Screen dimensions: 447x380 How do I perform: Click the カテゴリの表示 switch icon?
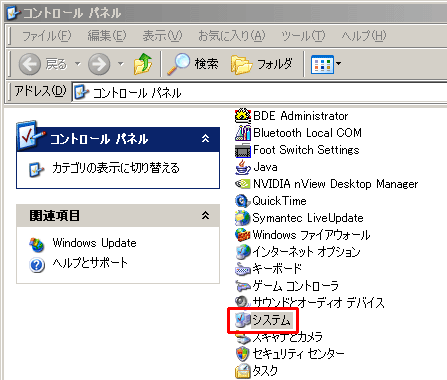(36, 169)
